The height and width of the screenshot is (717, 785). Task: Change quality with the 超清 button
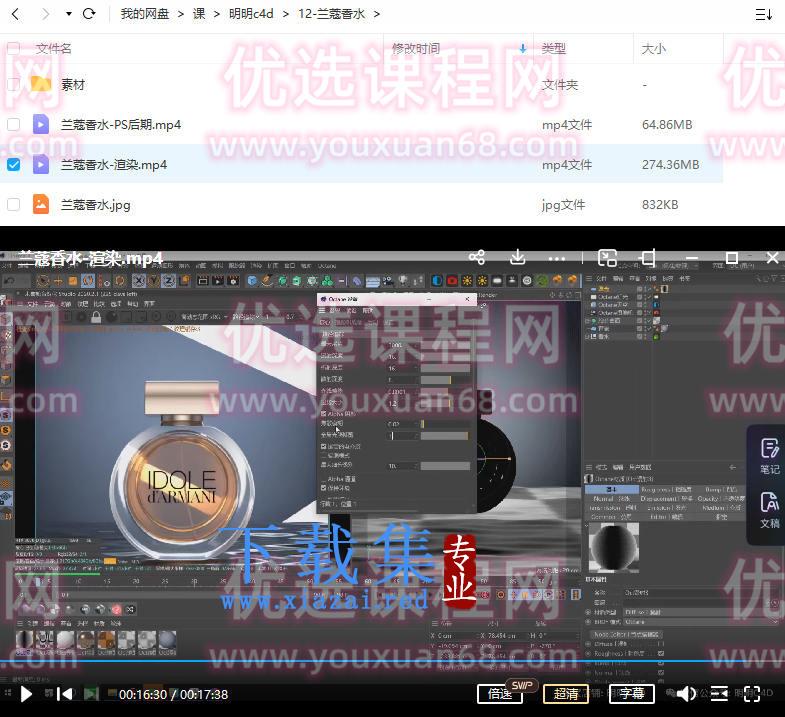pos(566,694)
